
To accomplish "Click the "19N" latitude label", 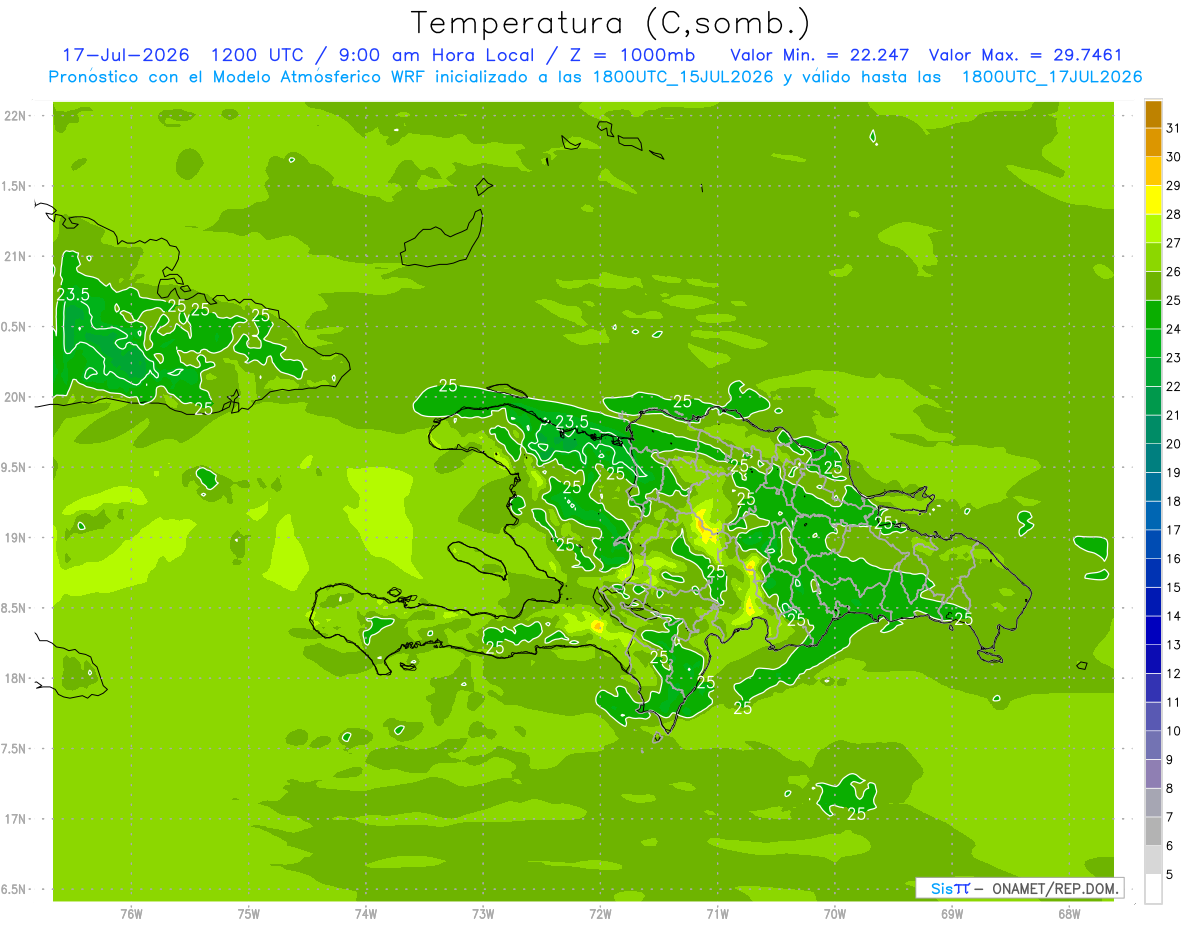I will click(x=15, y=538).
